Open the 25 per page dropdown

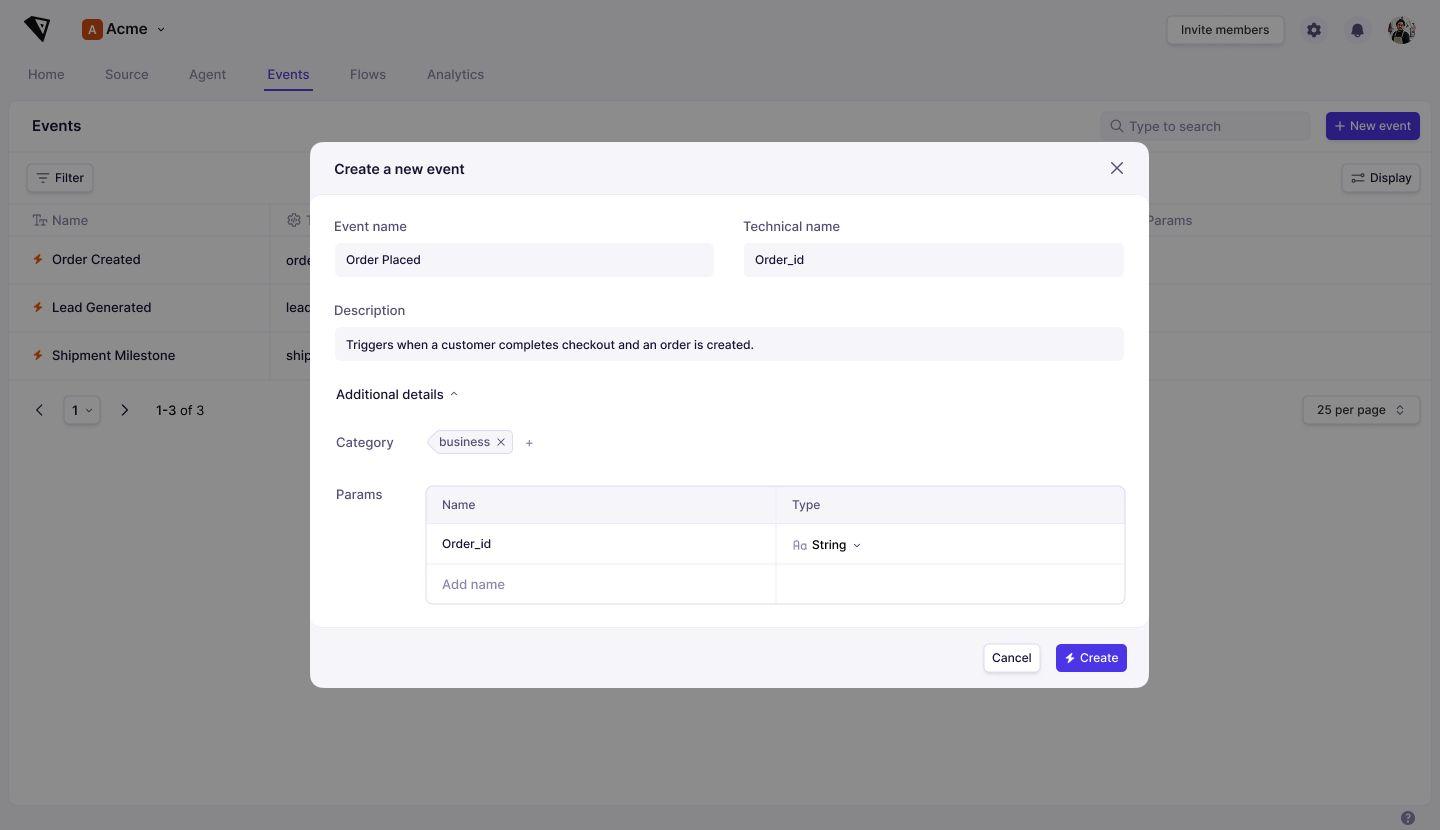[1361, 410]
